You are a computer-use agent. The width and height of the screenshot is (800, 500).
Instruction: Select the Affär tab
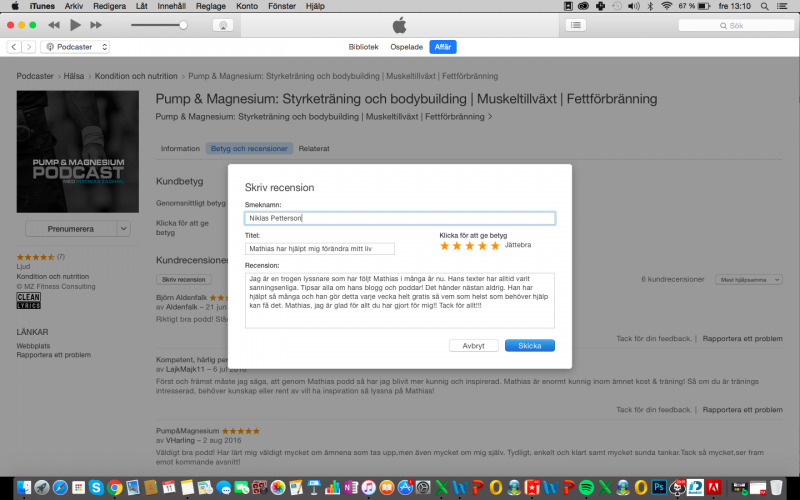click(443, 47)
